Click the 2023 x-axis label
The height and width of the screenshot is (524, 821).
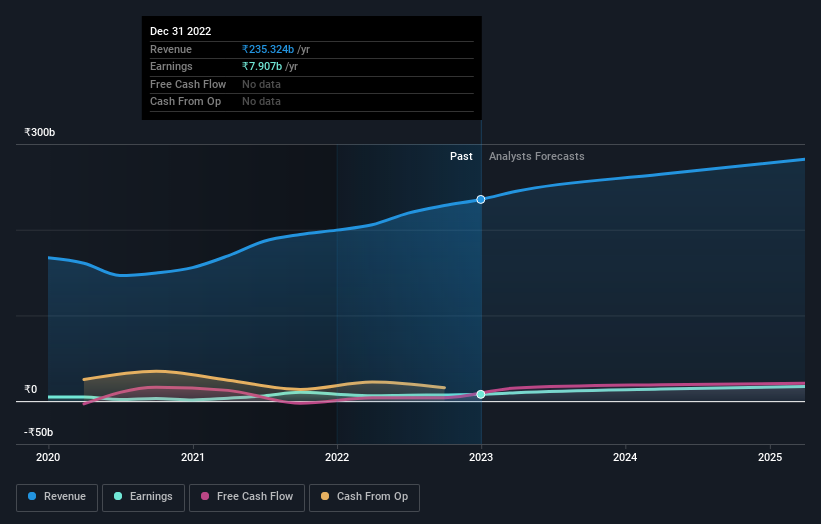point(481,457)
